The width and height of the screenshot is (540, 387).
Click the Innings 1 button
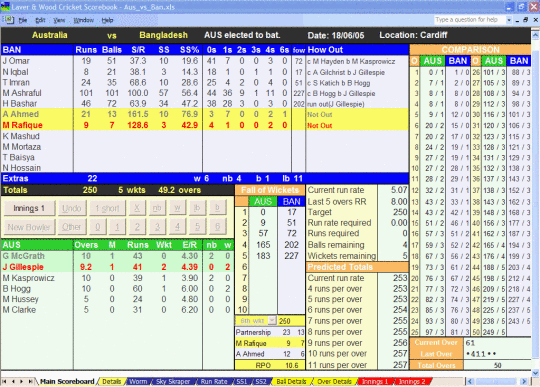pyautogui.click(x=29, y=208)
